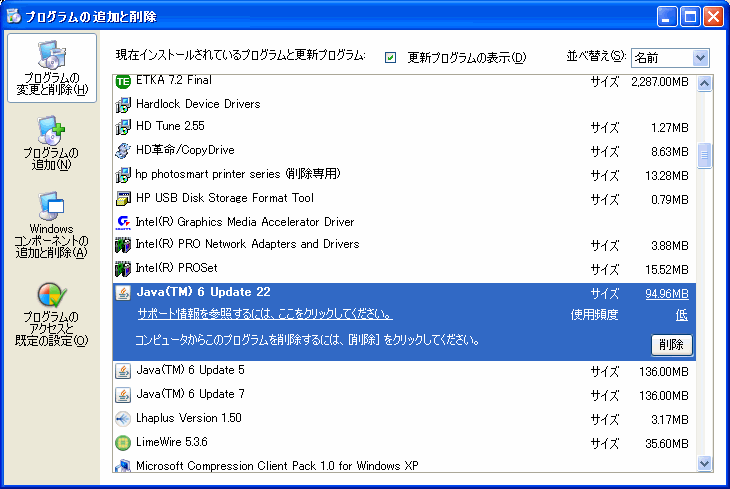Select the HD Tune 2.55 entry
Image resolution: width=730 pixels, height=489 pixels.
coord(404,127)
